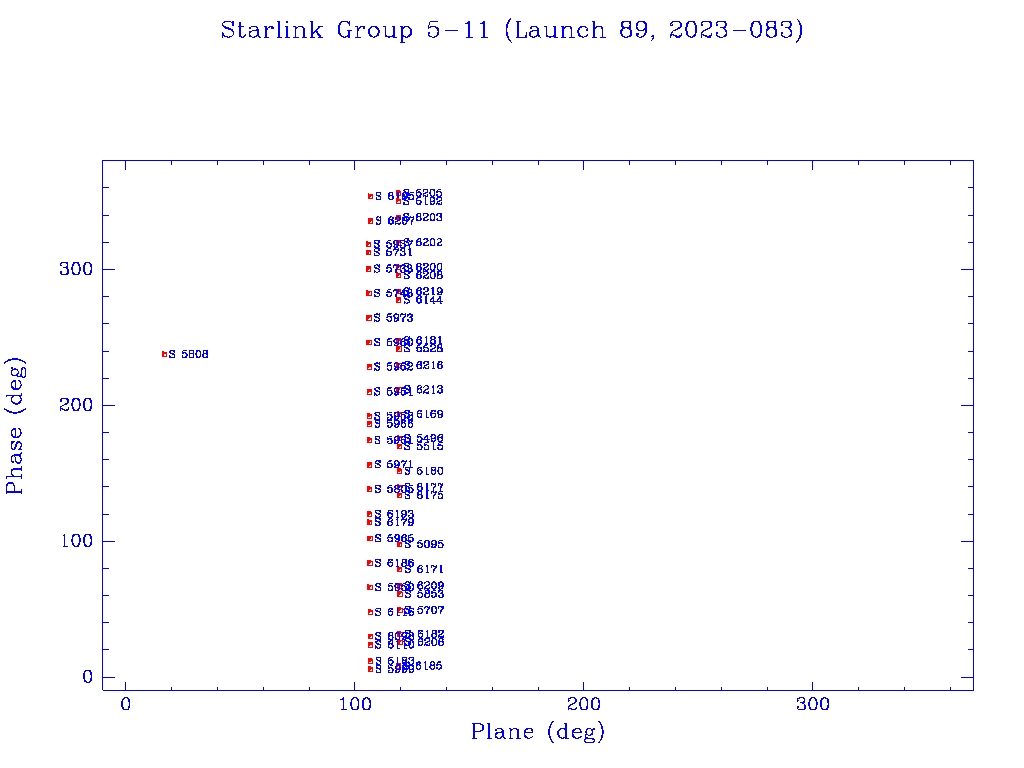1024x768 pixels.
Task: Click the data label "S 6219"
Action: click(x=423, y=291)
